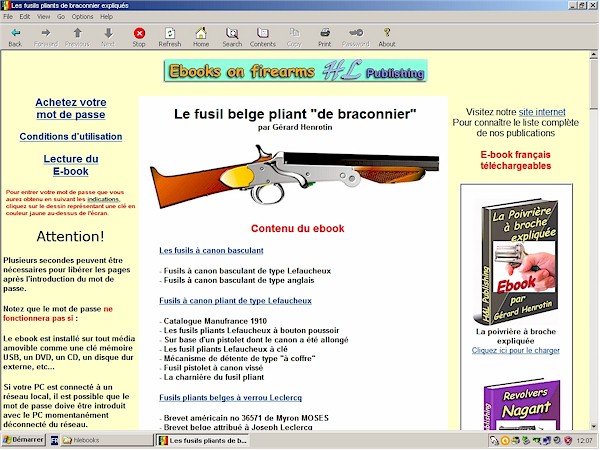Open the Démarrer start button
The image size is (600, 450).
pos(24,440)
